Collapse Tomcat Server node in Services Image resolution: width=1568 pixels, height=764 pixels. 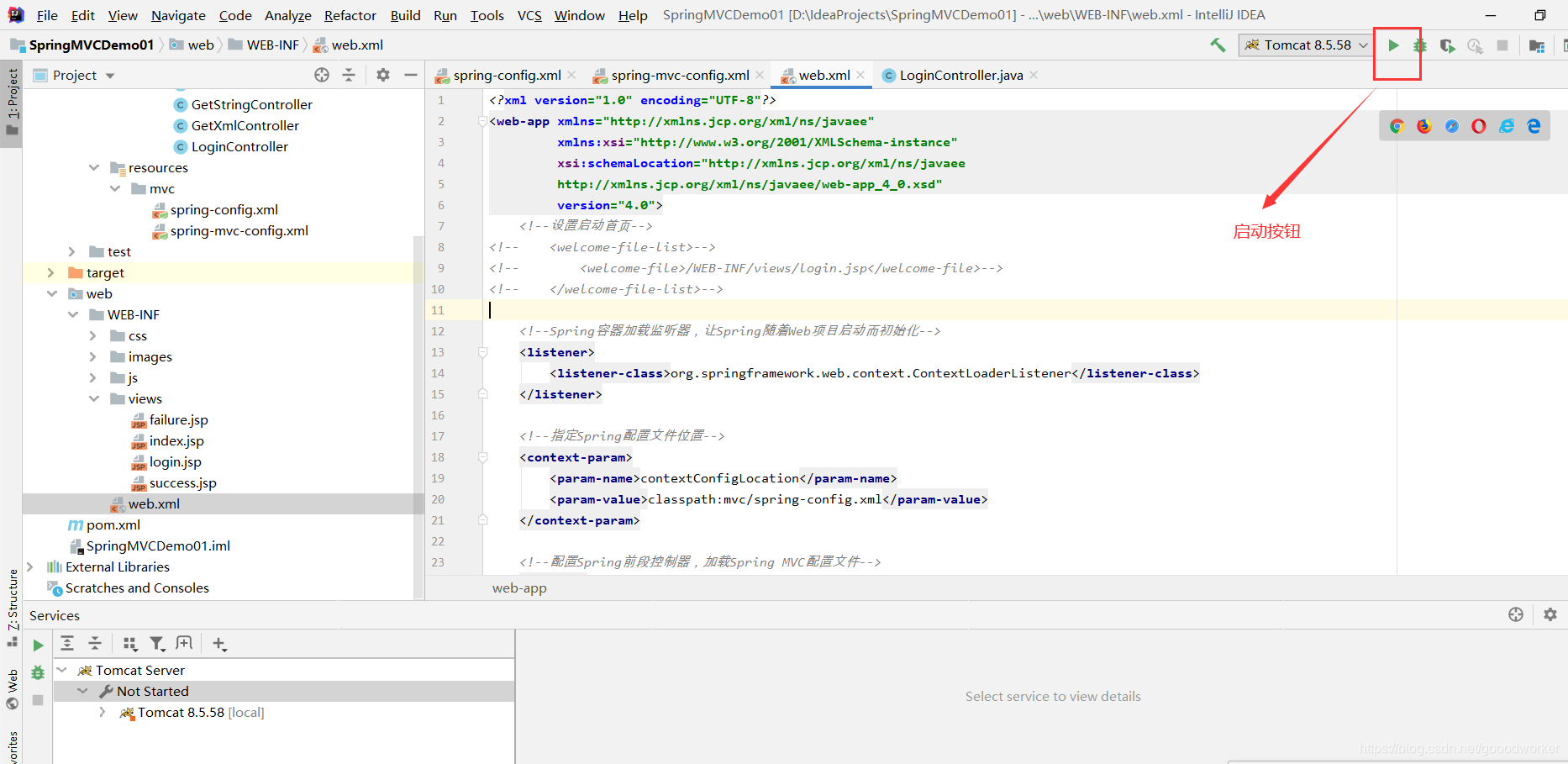point(61,670)
